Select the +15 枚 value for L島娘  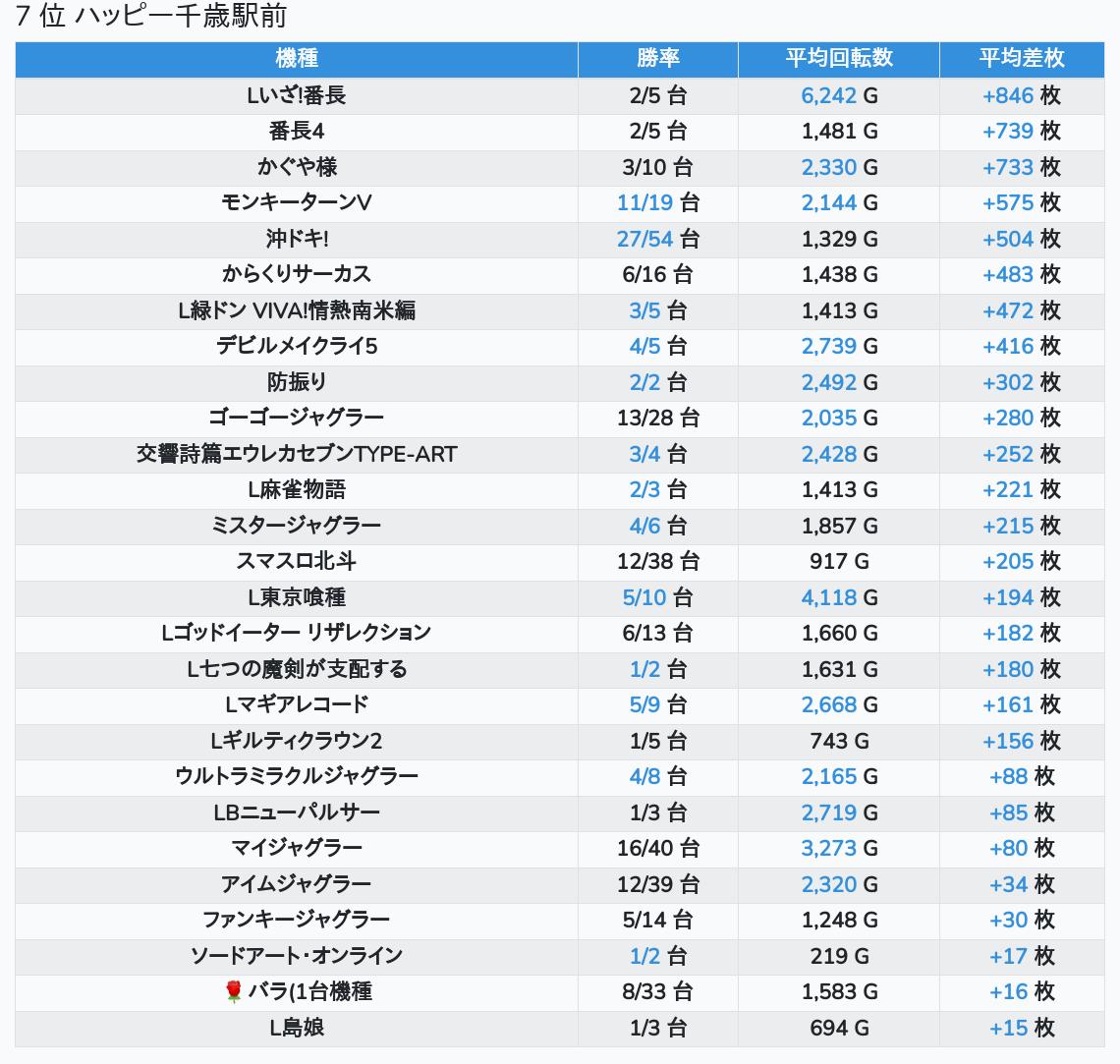tap(1022, 1029)
